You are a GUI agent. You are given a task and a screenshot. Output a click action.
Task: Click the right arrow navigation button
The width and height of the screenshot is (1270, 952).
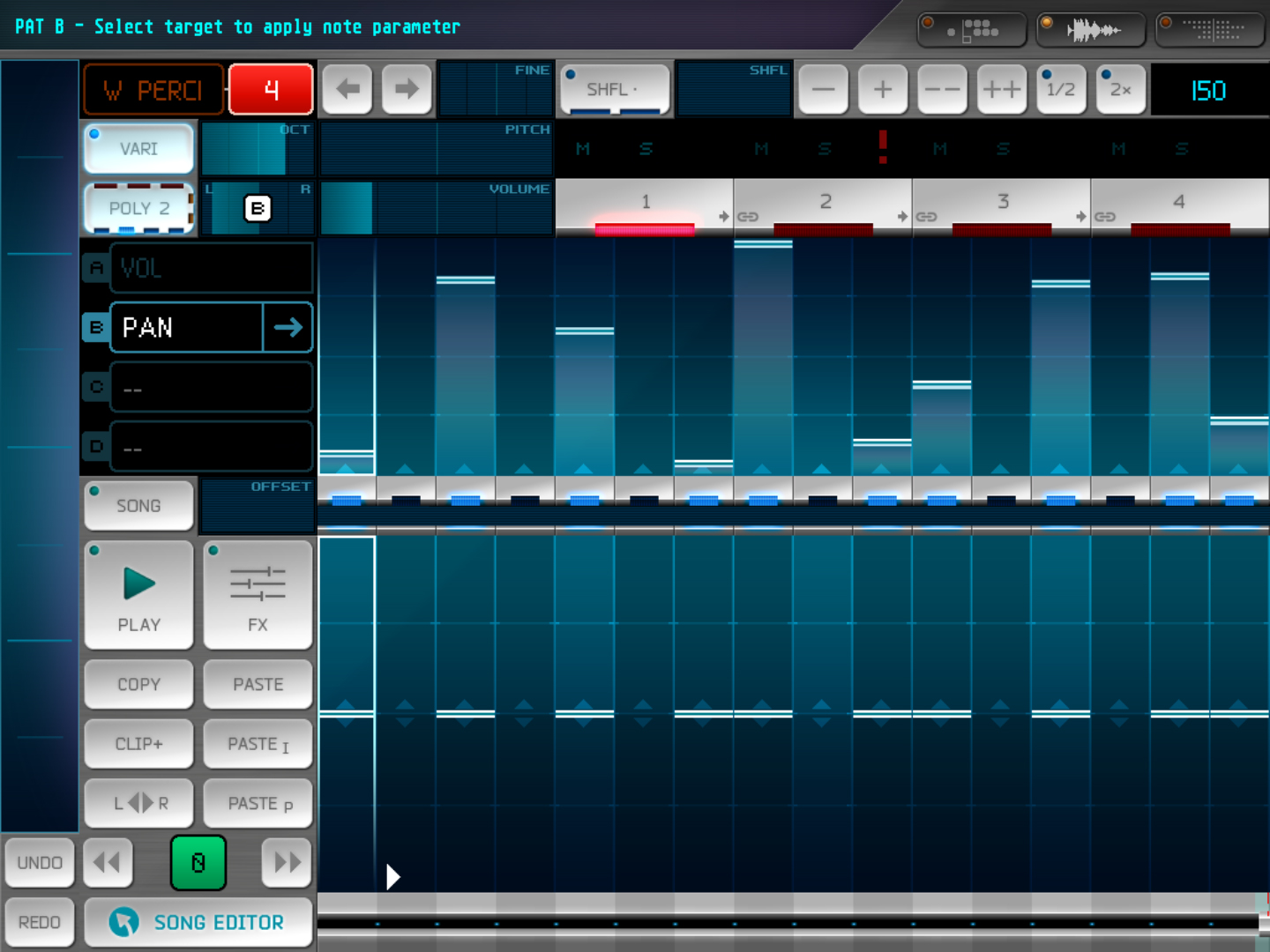click(407, 89)
